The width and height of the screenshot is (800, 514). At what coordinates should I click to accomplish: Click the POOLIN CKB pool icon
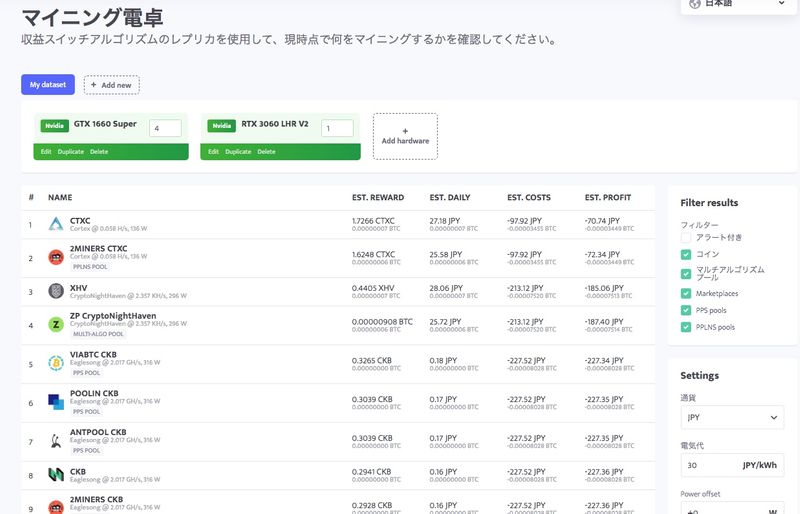[x=56, y=402]
